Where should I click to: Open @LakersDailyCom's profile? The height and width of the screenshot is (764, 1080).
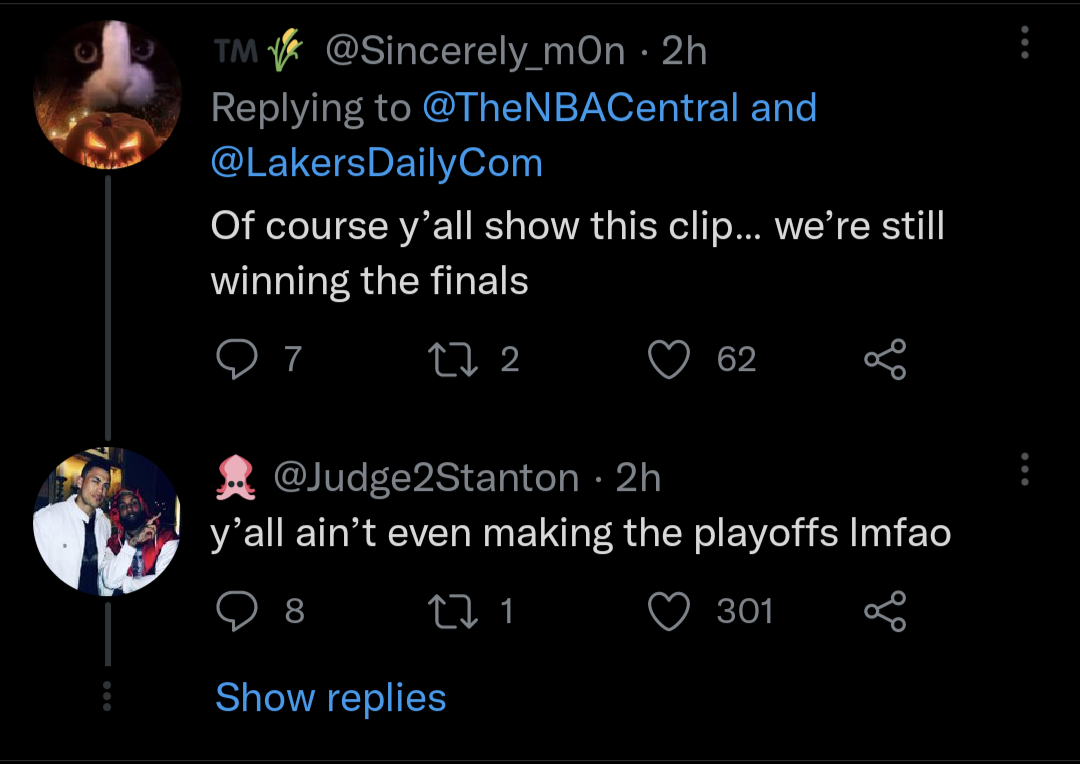[375, 162]
